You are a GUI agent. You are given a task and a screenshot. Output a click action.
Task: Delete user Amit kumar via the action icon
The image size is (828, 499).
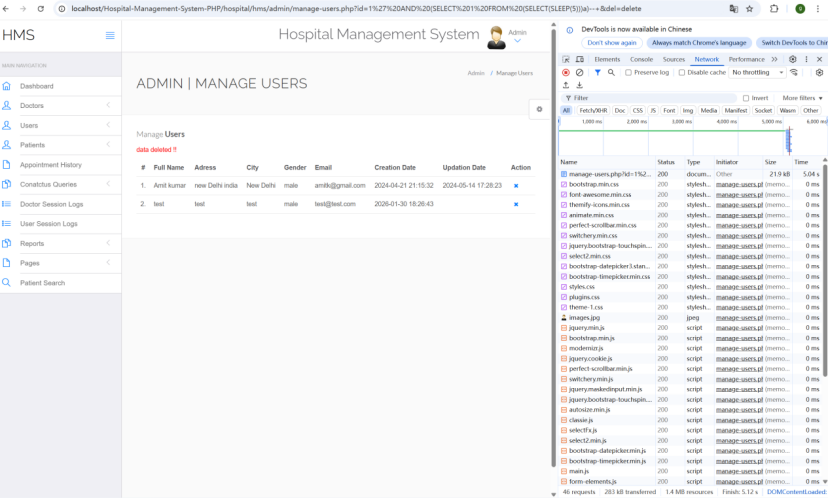pos(516,185)
